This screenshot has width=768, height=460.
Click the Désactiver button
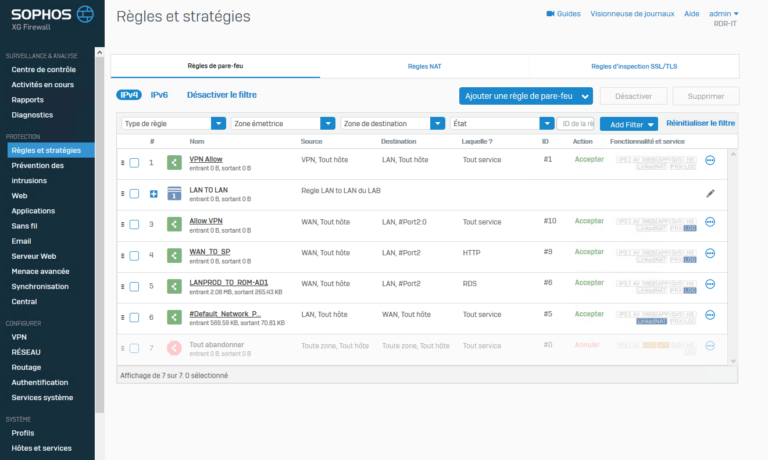click(x=633, y=97)
